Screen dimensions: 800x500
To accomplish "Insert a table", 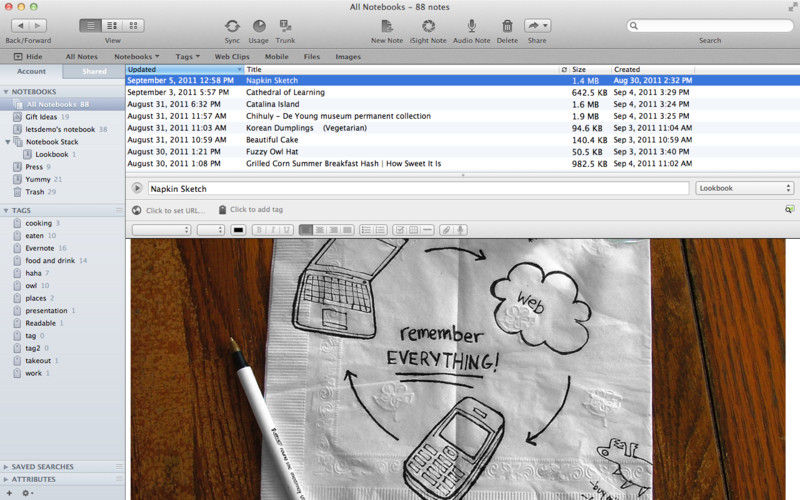I will (x=414, y=230).
